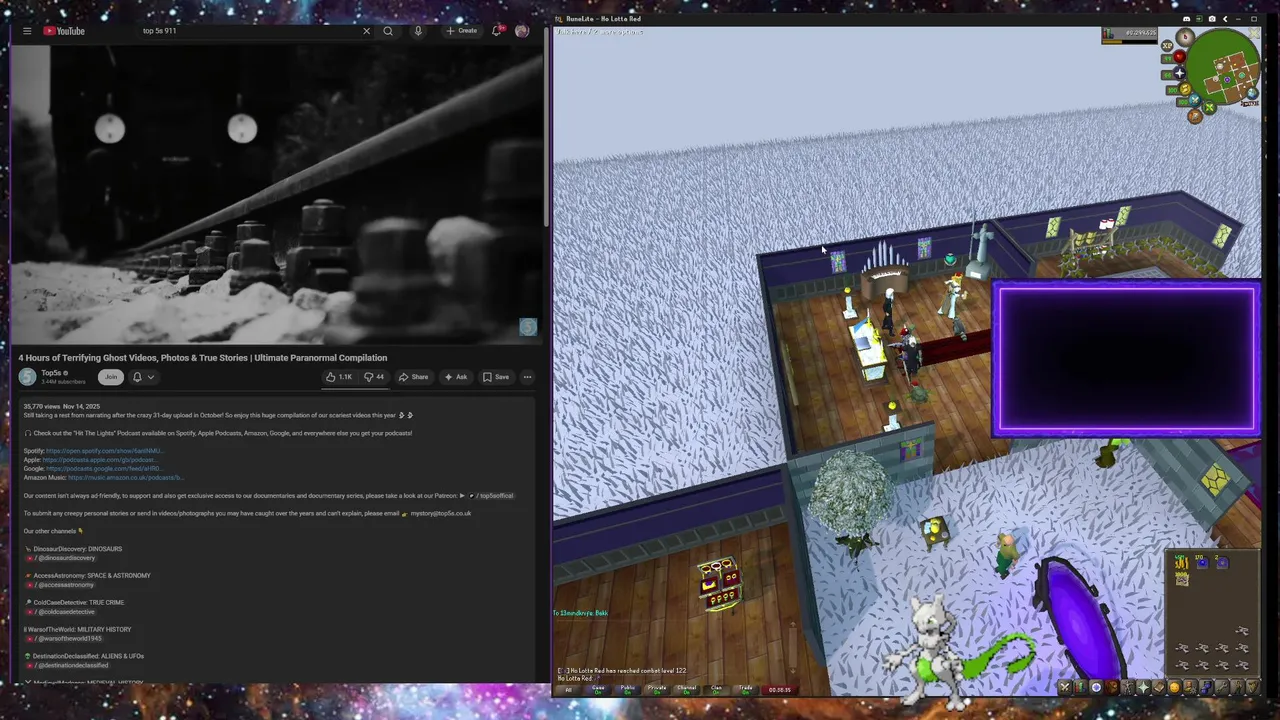Image resolution: width=1280 pixels, height=720 pixels.
Task: Go to YouTube home via logo
Action: pyautogui.click(x=64, y=31)
